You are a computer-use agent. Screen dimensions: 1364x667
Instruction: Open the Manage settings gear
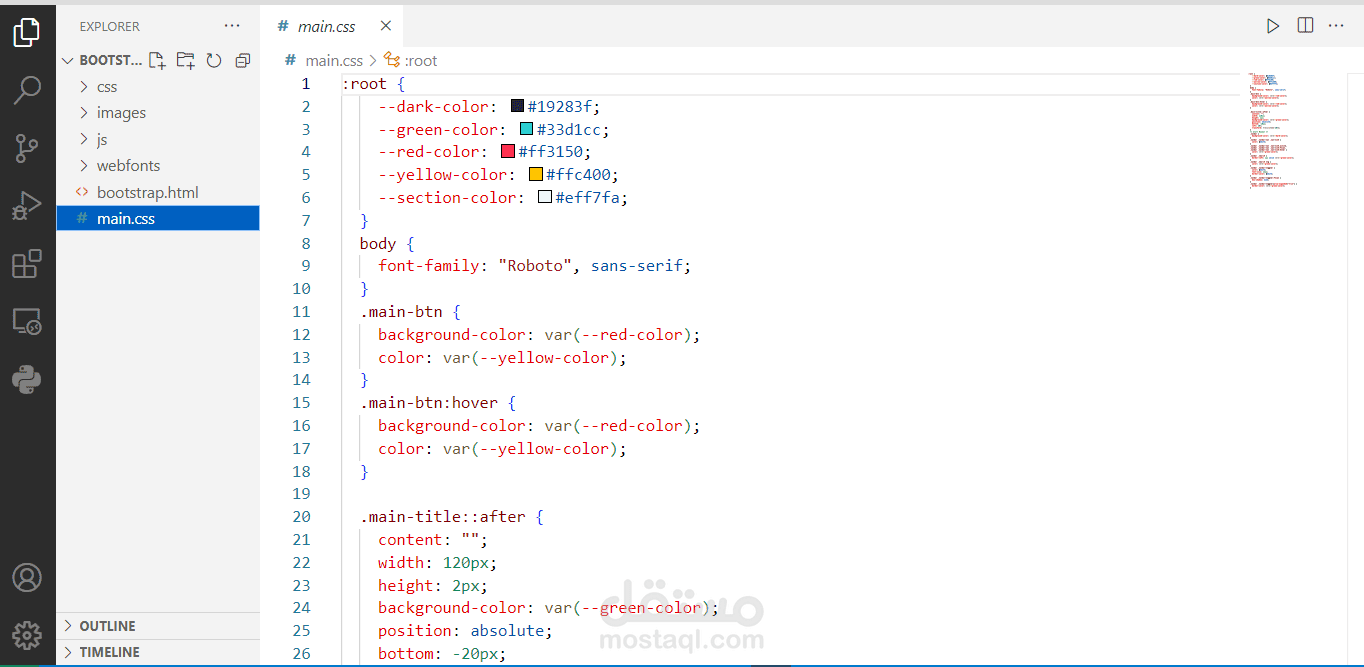coord(27,635)
